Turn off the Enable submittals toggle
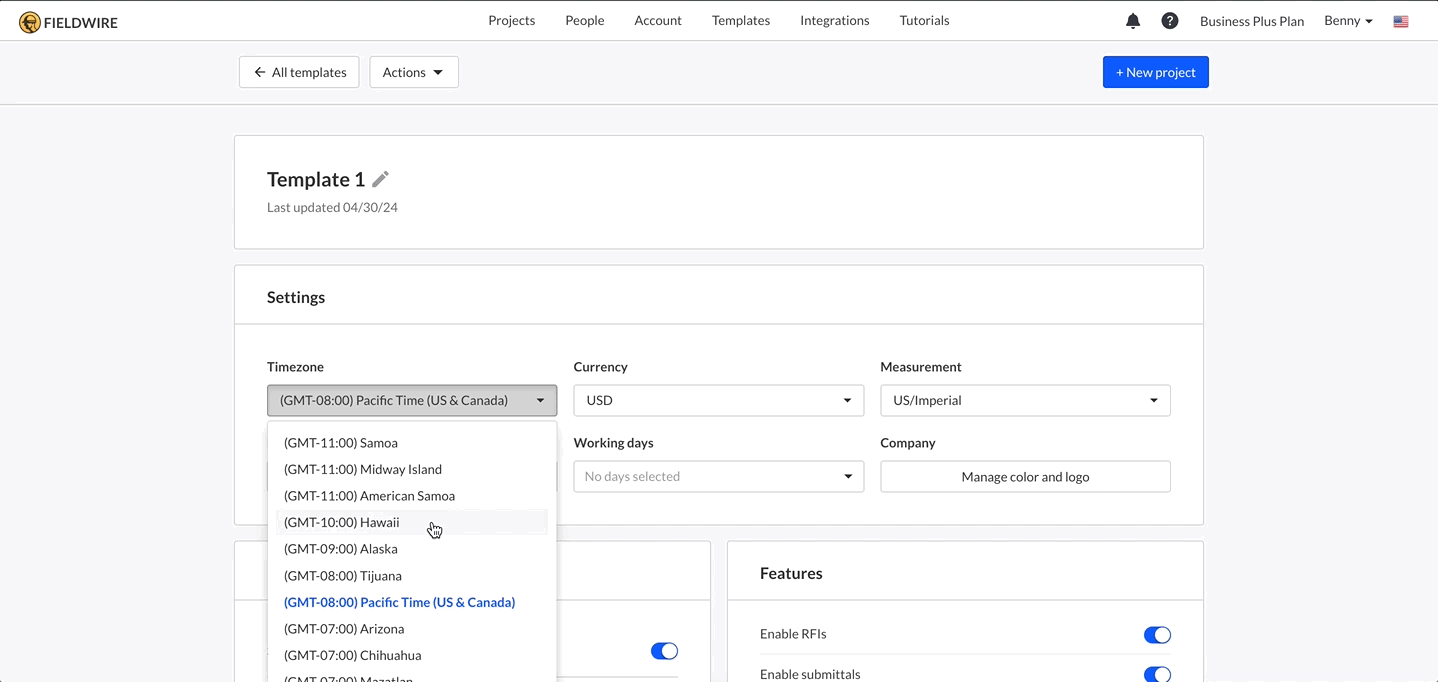The image size is (1438, 682). point(1156,674)
